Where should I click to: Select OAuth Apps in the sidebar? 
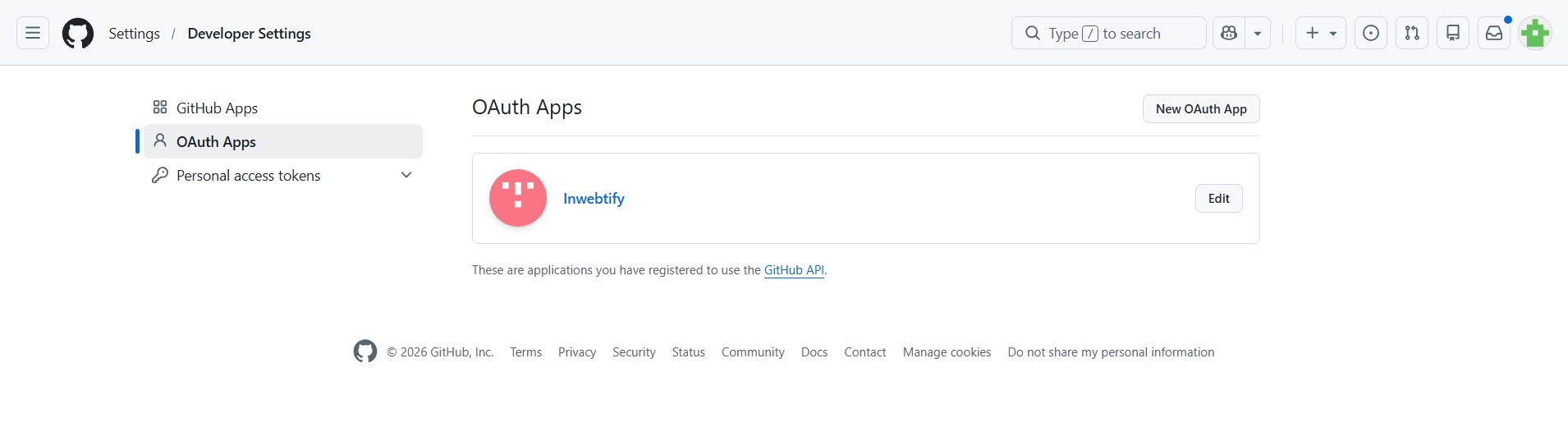[x=283, y=141]
